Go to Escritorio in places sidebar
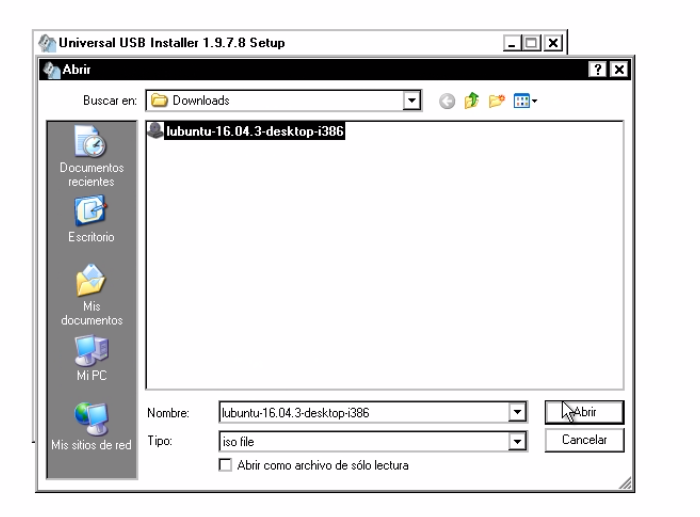This screenshot has height=517, width=700. tap(91, 219)
